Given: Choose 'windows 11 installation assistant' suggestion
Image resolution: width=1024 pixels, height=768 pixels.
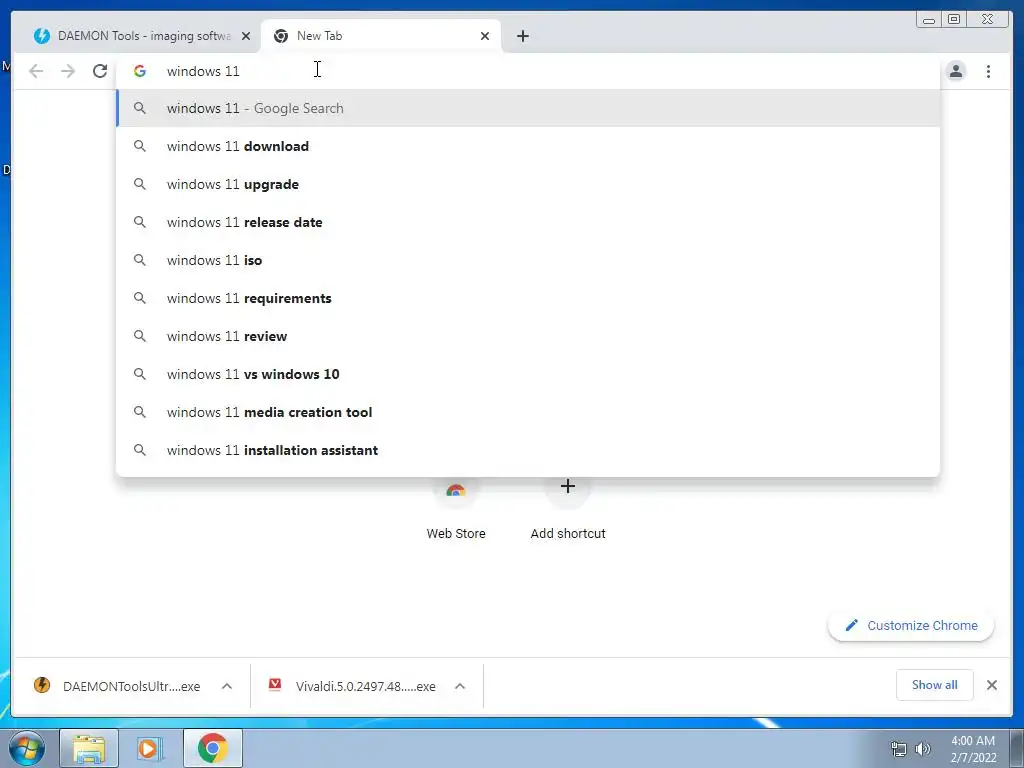Looking at the screenshot, I should click(x=528, y=450).
